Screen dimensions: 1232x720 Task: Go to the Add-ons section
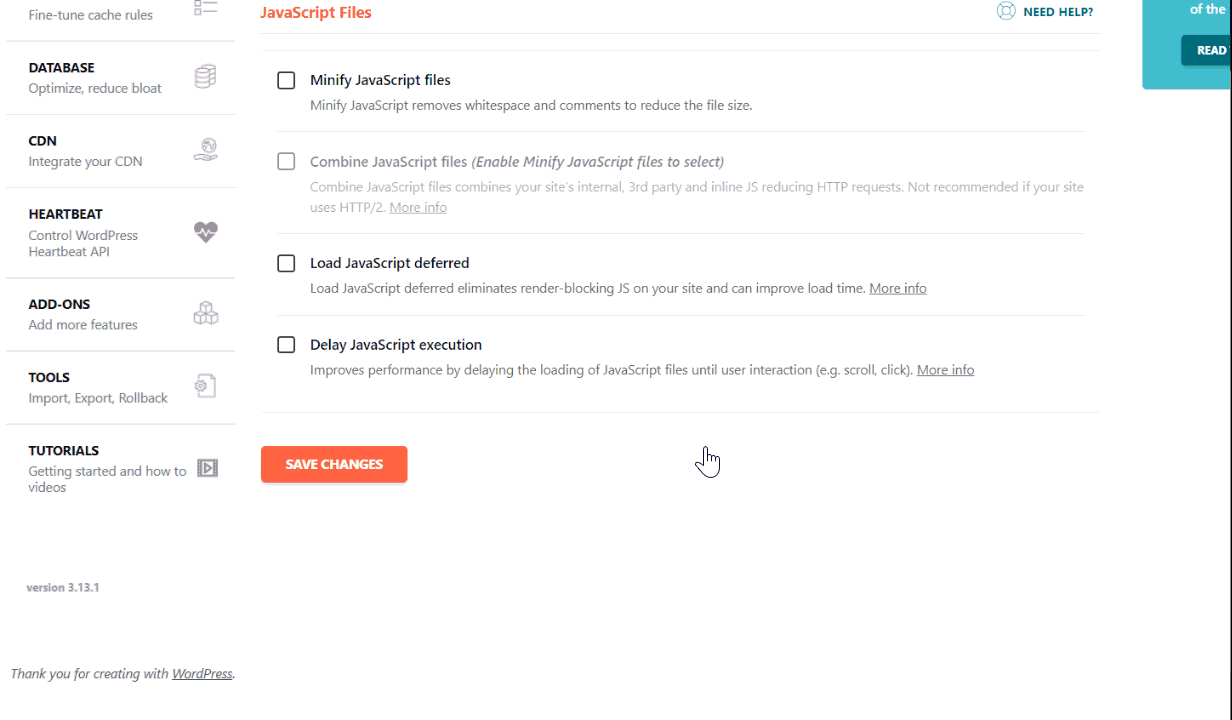(x=59, y=304)
